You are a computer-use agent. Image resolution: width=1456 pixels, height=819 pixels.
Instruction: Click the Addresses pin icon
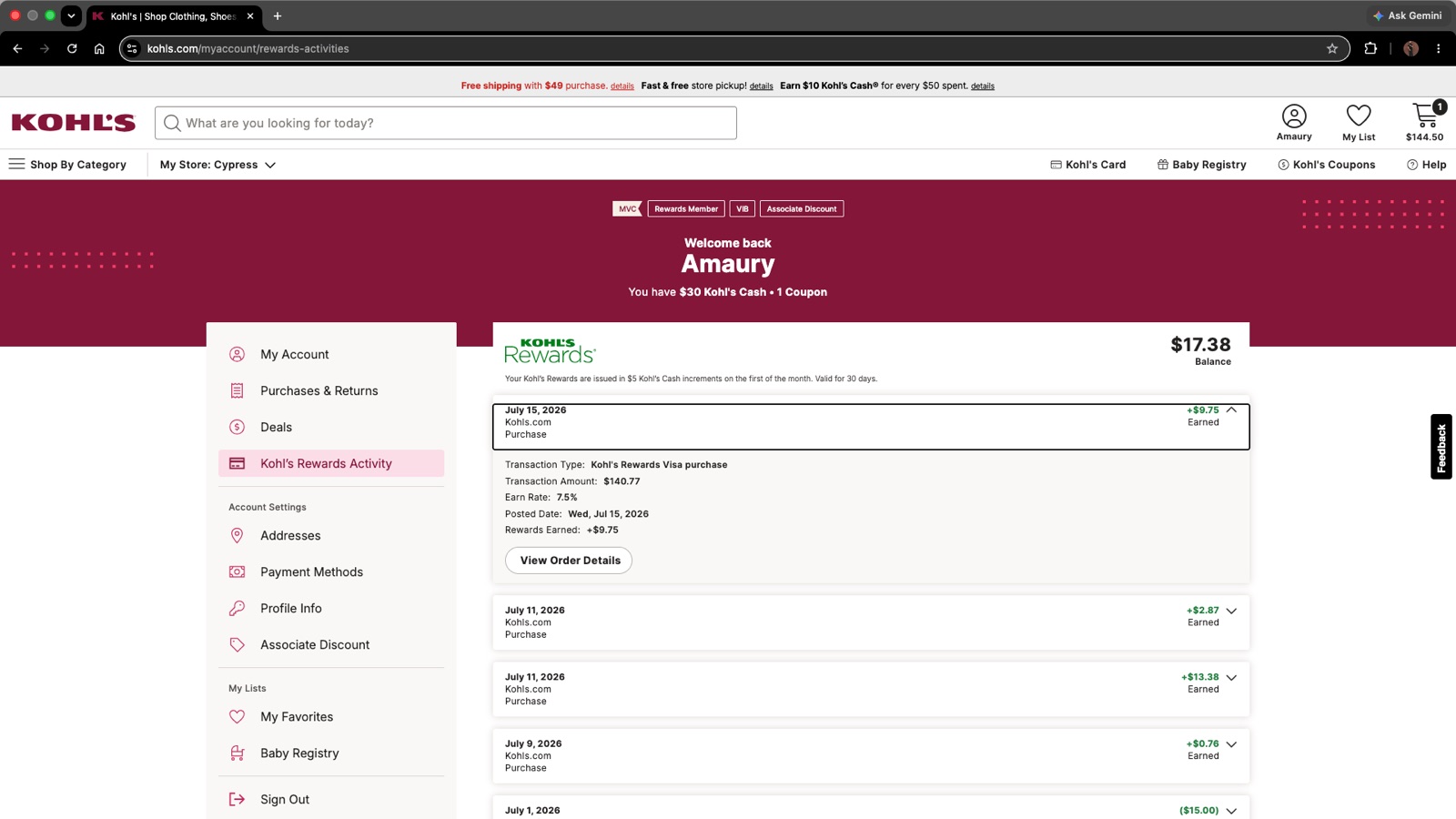pyautogui.click(x=237, y=535)
